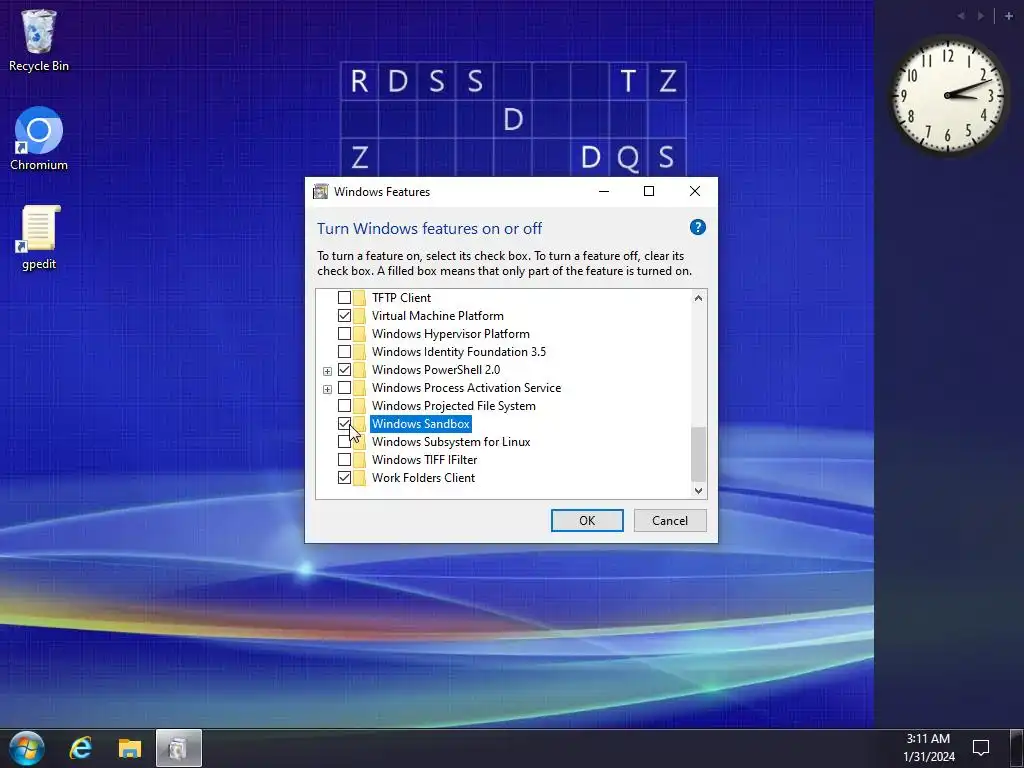Click the plus icon to add gadgets
Image resolution: width=1024 pixels, height=768 pixels.
click(x=1008, y=16)
